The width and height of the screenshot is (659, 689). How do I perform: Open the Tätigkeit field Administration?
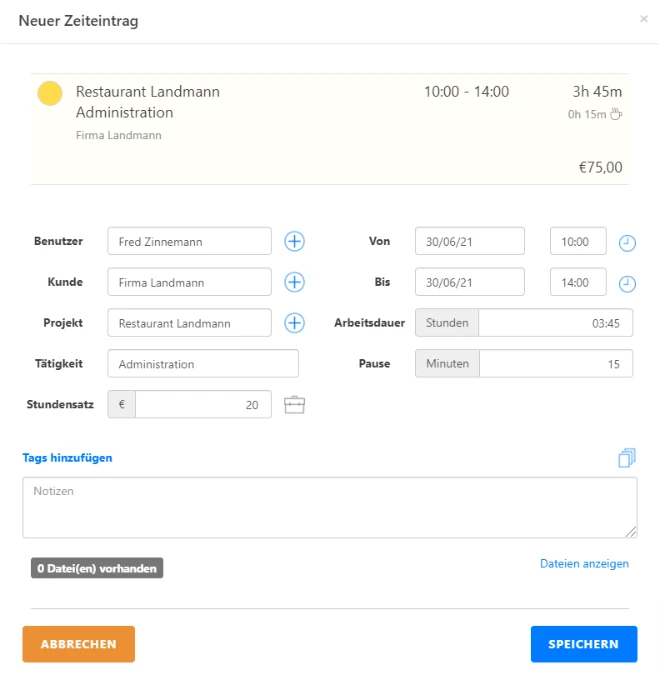click(x=203, y=364)
